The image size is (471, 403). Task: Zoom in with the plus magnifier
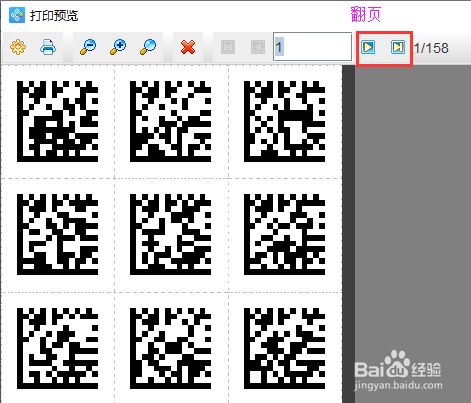(x=118, y=47)
